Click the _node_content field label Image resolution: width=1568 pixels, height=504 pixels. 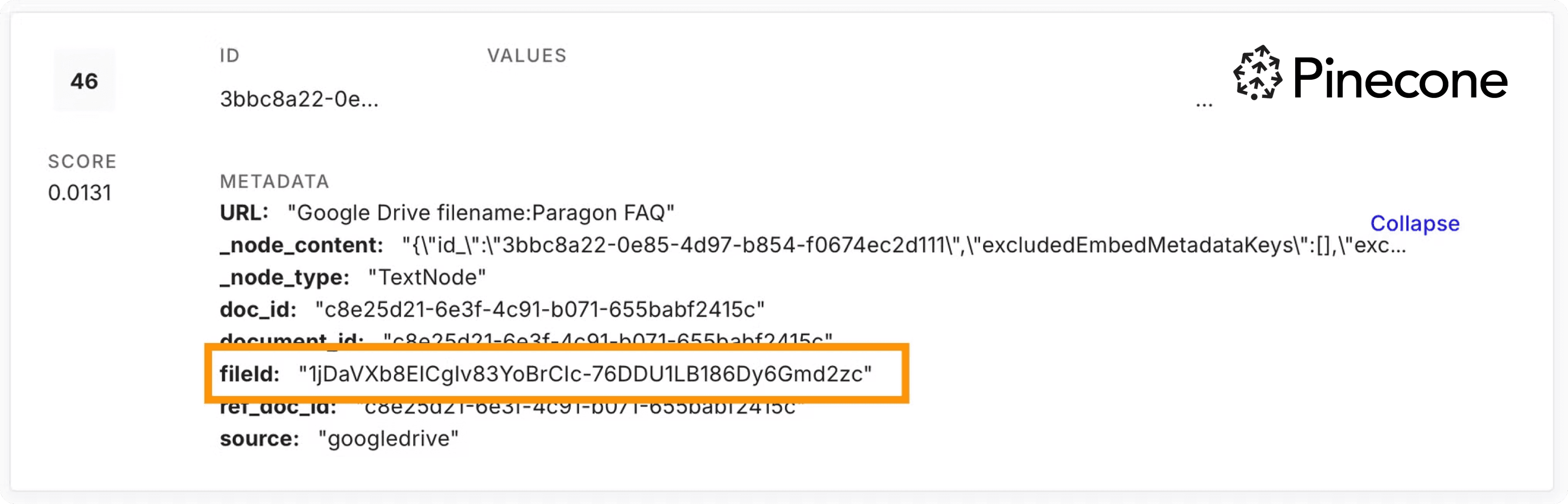tap(301, 245)
